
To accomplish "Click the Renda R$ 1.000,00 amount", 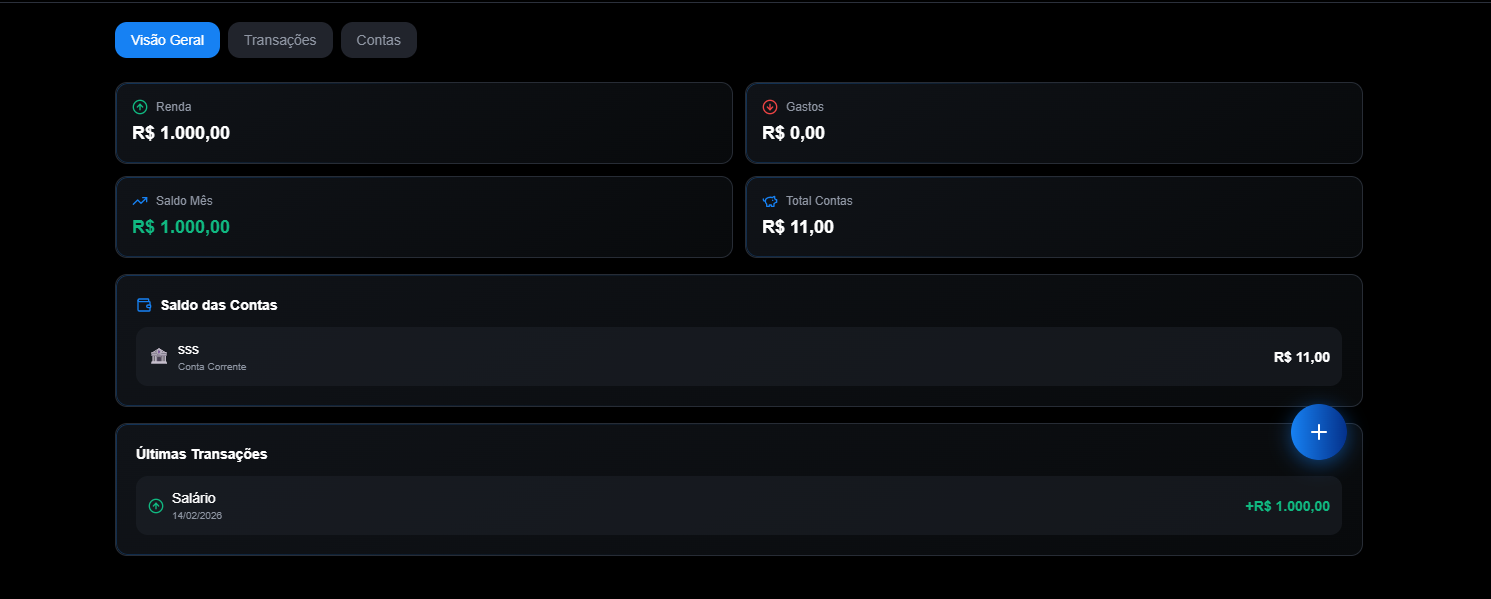I will (x=181, y=132).
